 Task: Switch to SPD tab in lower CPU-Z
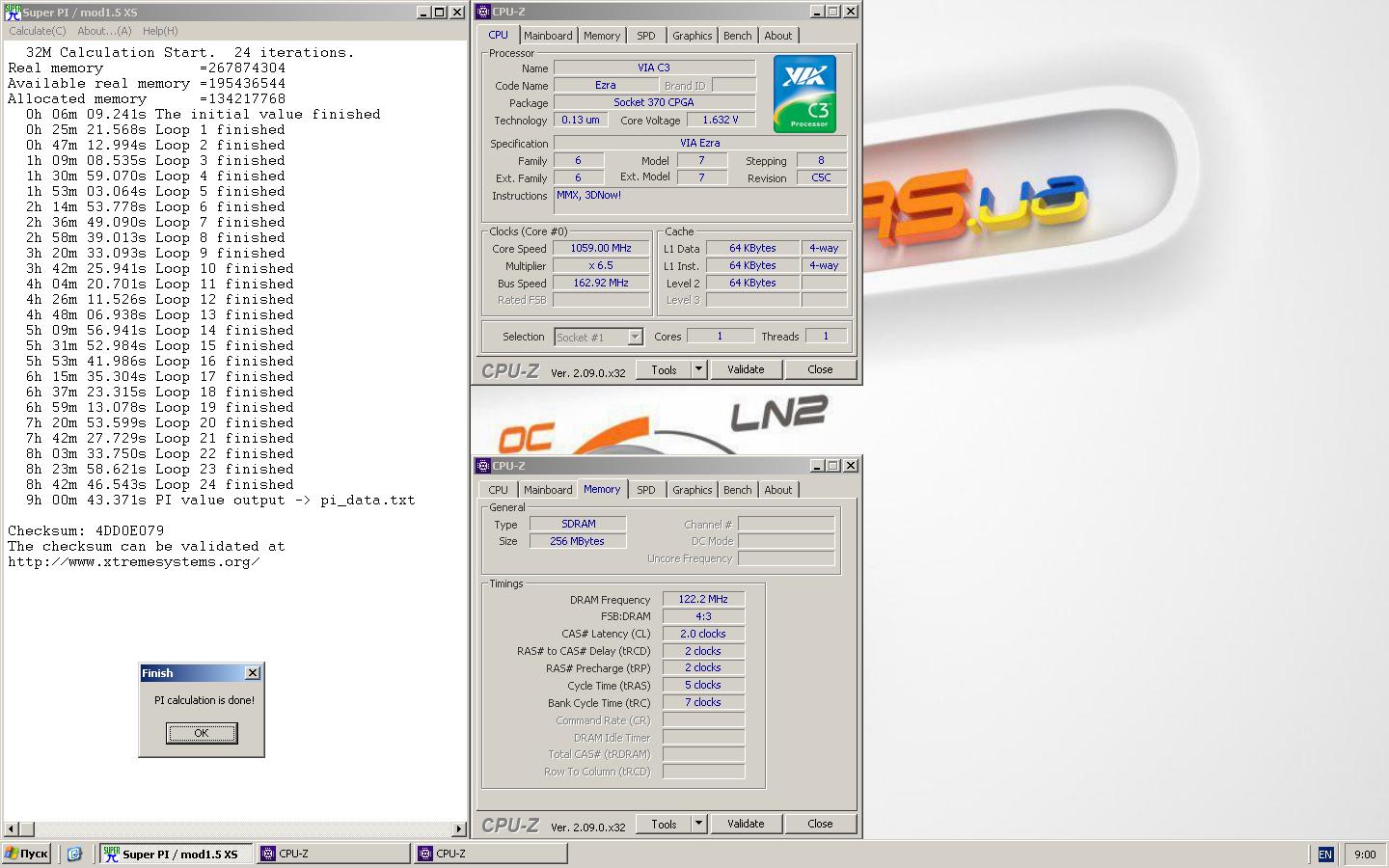point(646,490)
